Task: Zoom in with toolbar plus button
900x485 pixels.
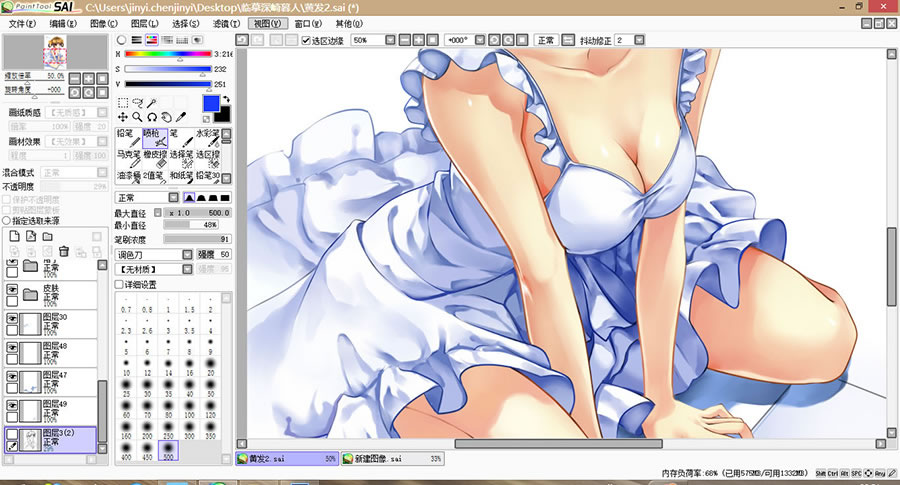Action: (x=418, y=40)
